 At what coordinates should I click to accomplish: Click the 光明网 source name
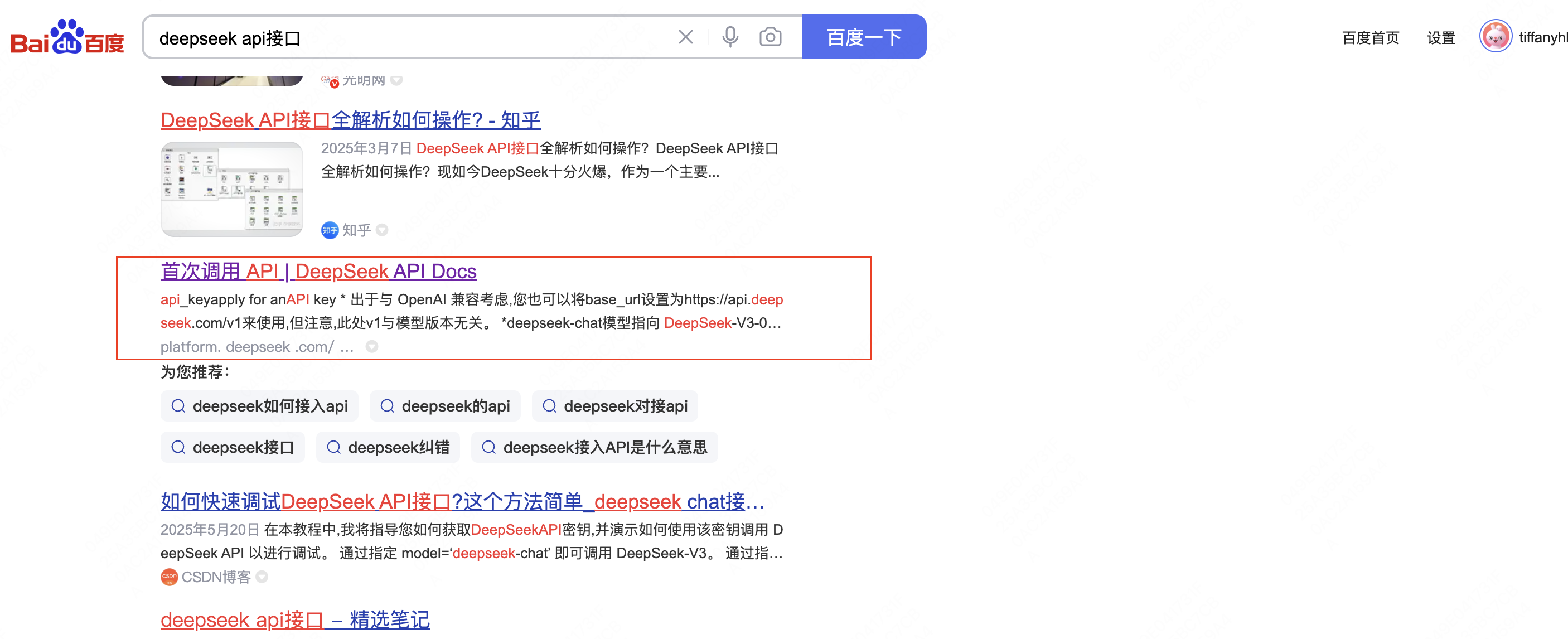click(x=364, y=80)
